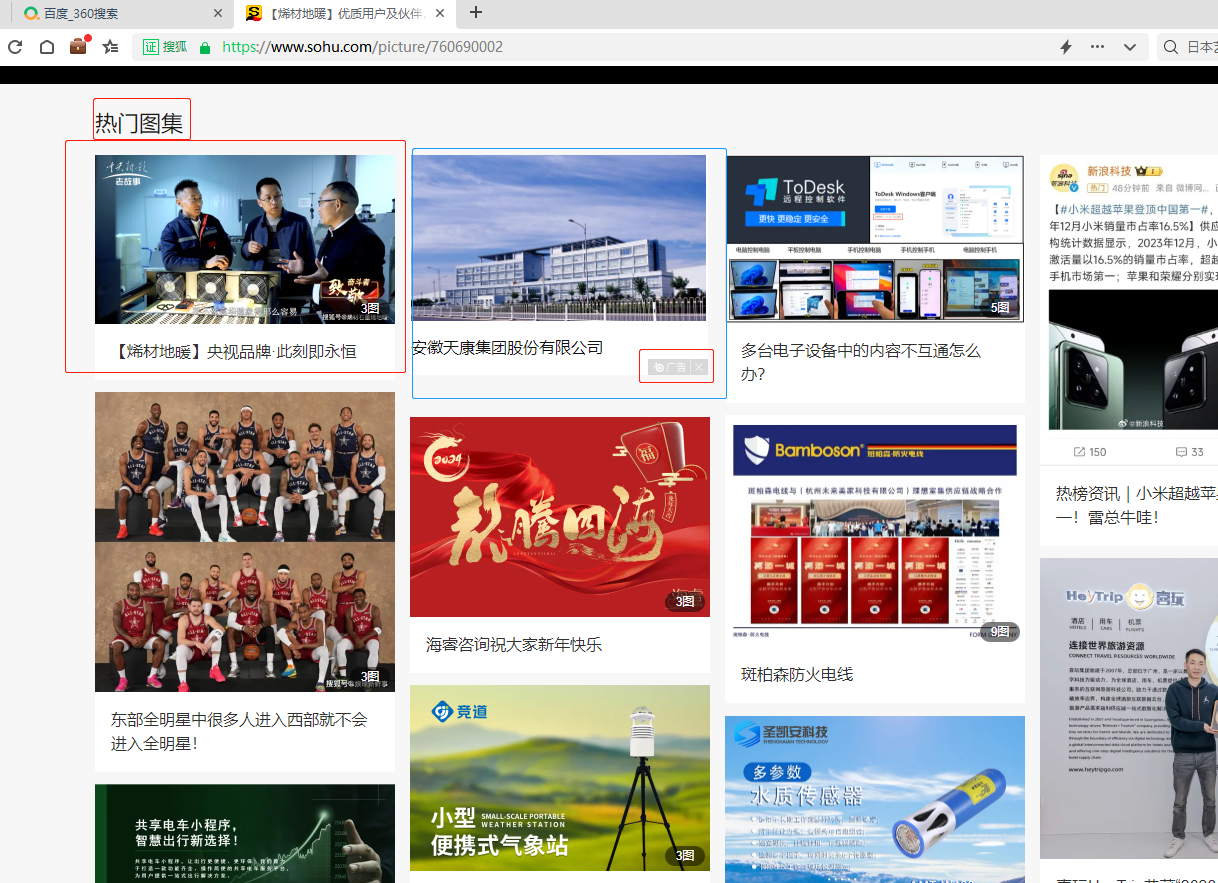
Task: Open the 安徽天康集团股份有限公司 ad link
Action: point(508,348)
